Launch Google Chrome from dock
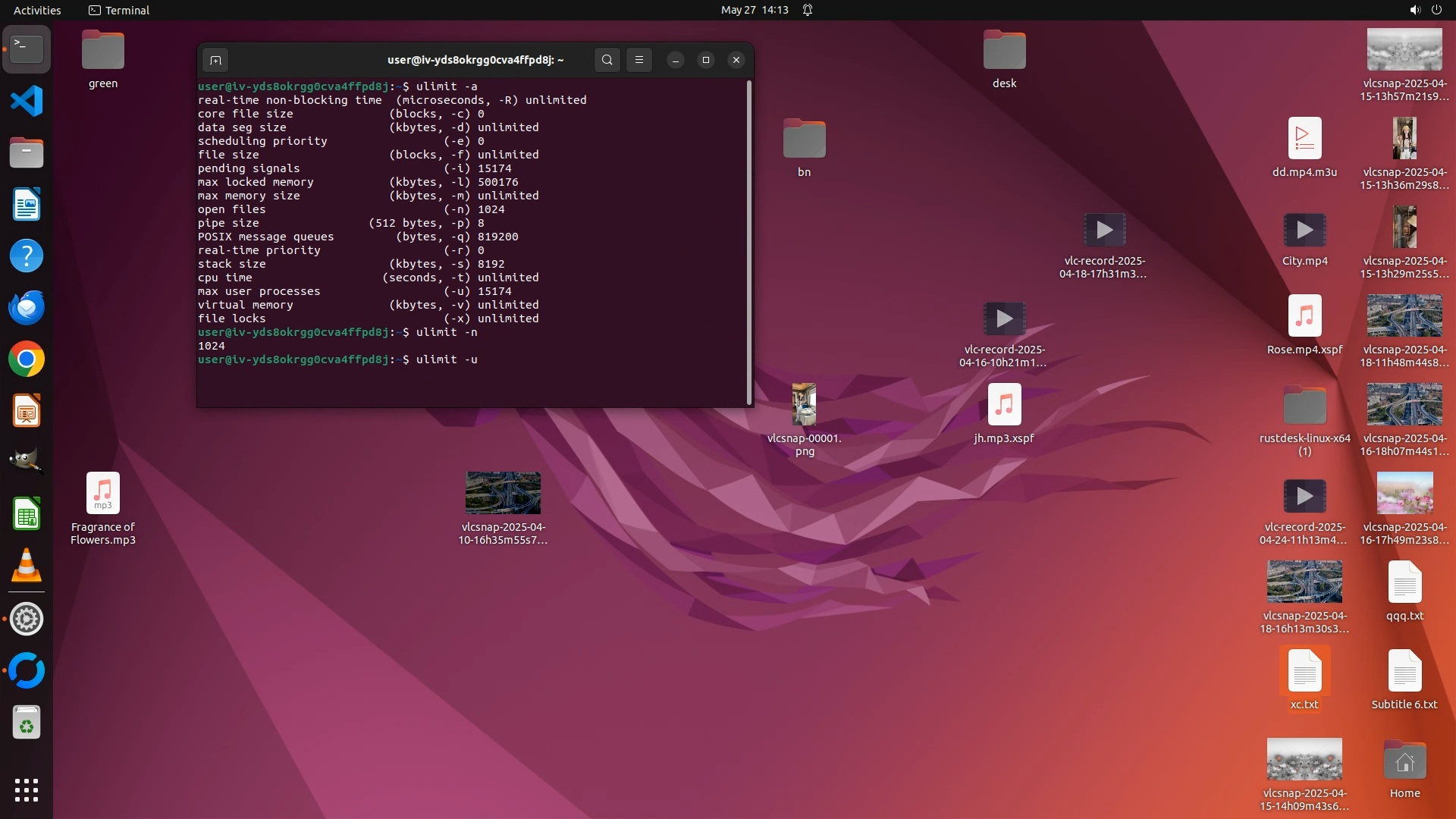 [x=27, y=359]
